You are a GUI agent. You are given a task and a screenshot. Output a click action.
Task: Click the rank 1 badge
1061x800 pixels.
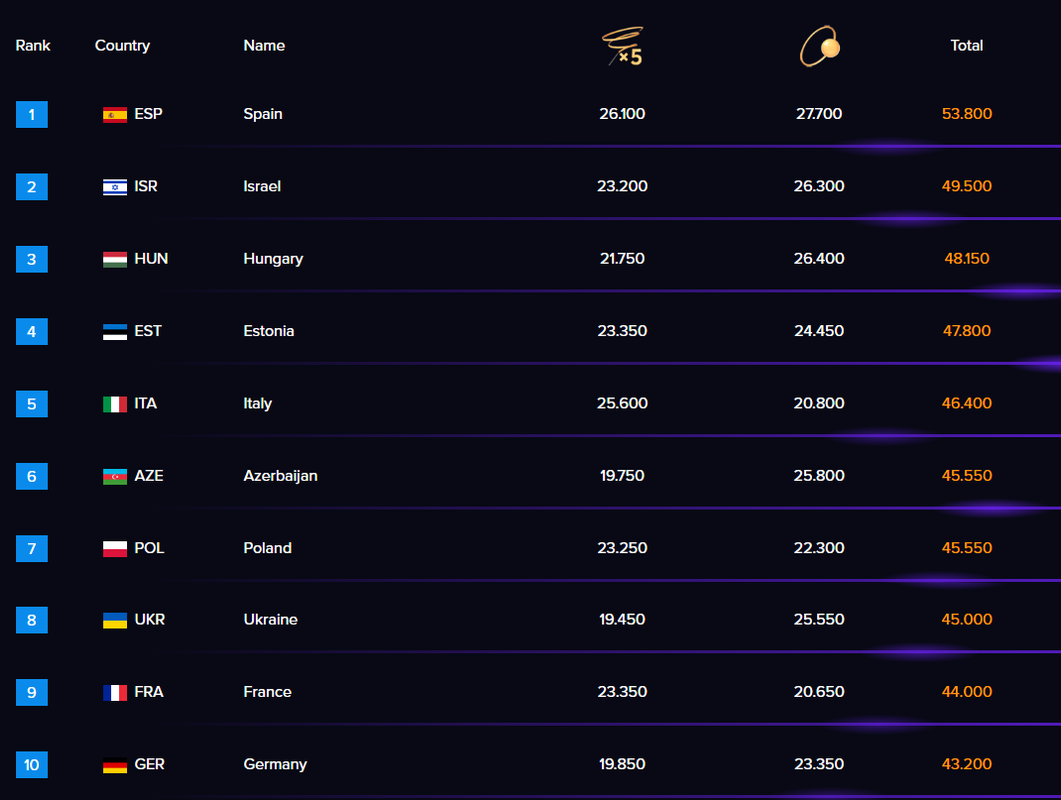(x=31, y=115)
